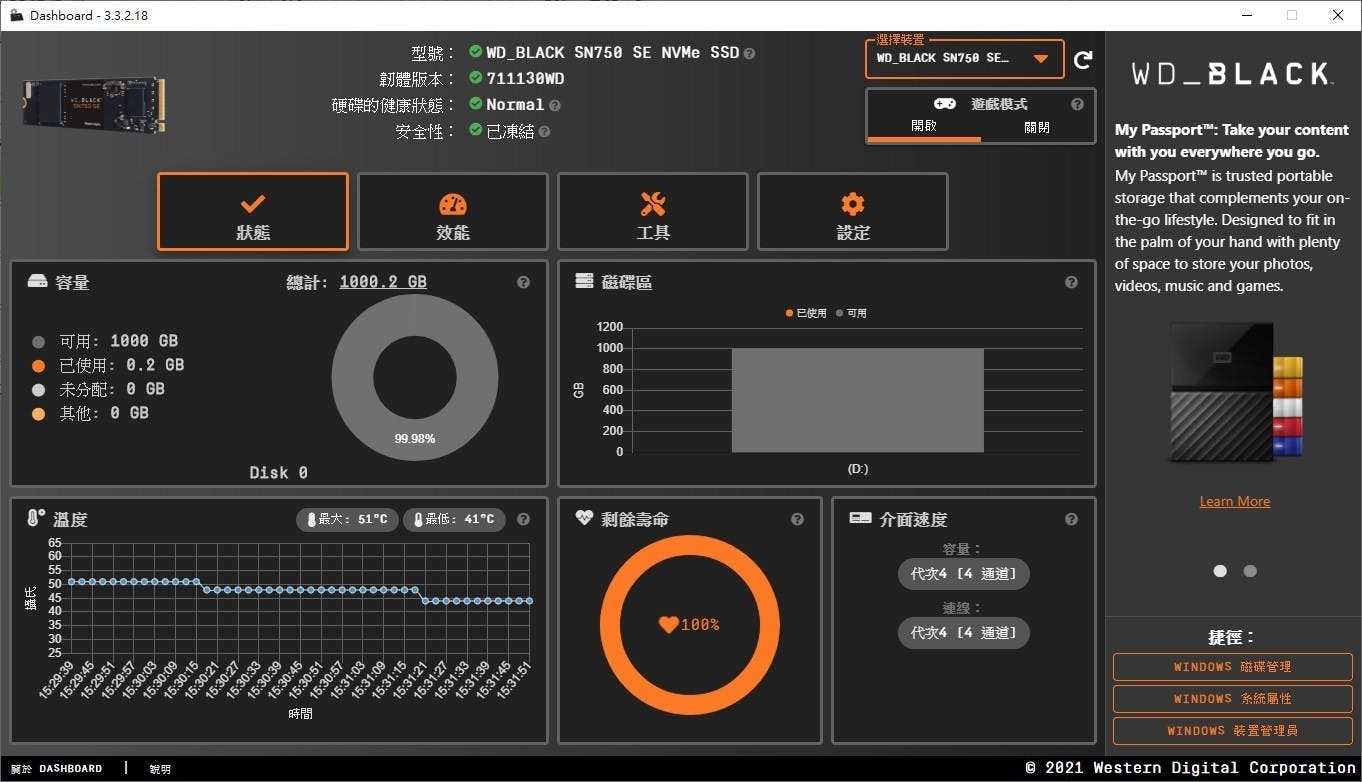Click help icon beside 遊戲模式 gaming mode

1077,104
